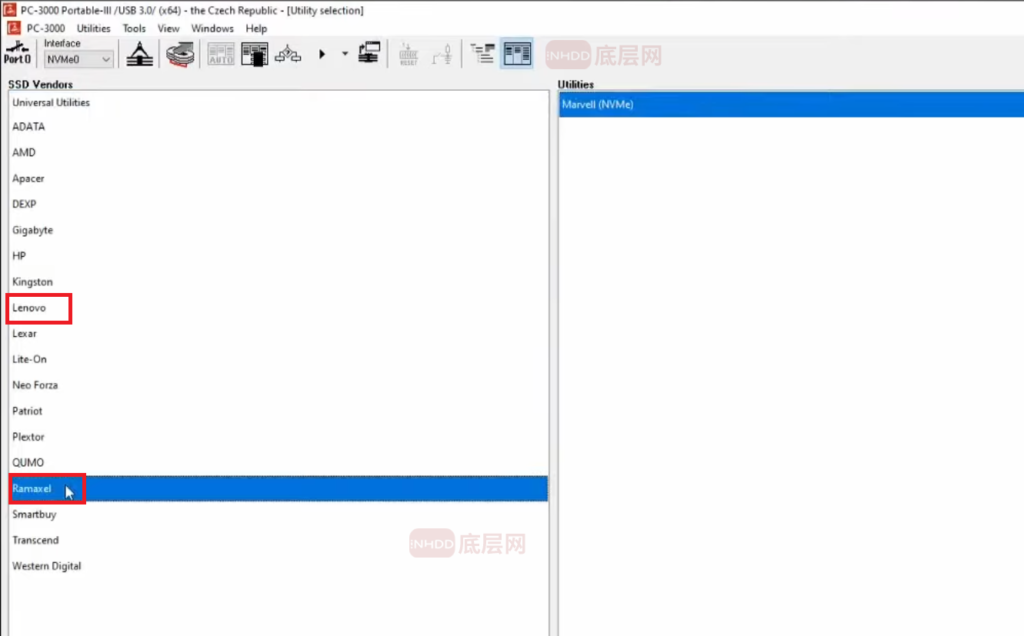Choose Marvell (NVMe) utility
The width and height of the screenshot is (1024, 636).
791,104
